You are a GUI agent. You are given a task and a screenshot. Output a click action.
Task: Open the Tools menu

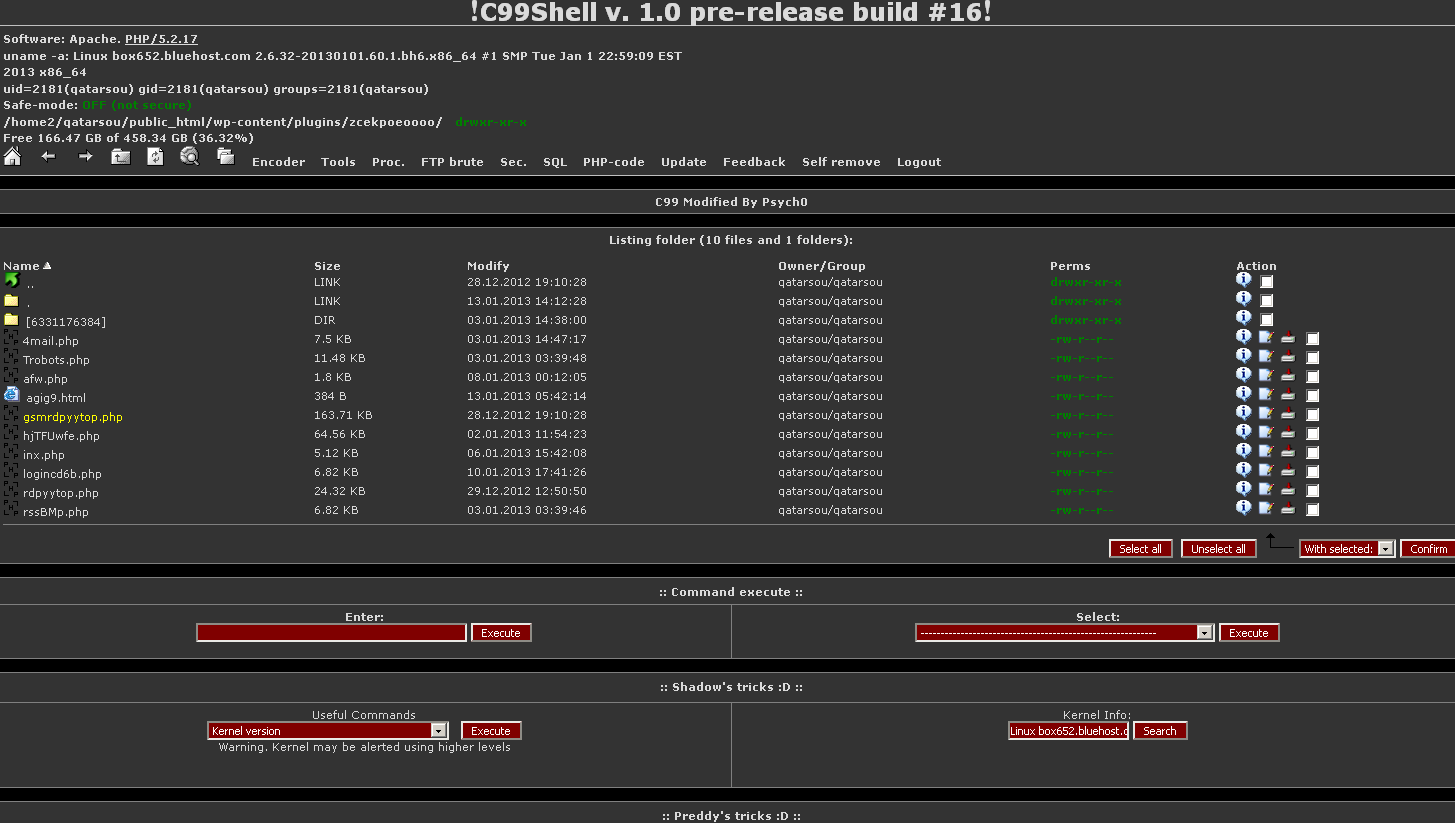coord(338,162)
